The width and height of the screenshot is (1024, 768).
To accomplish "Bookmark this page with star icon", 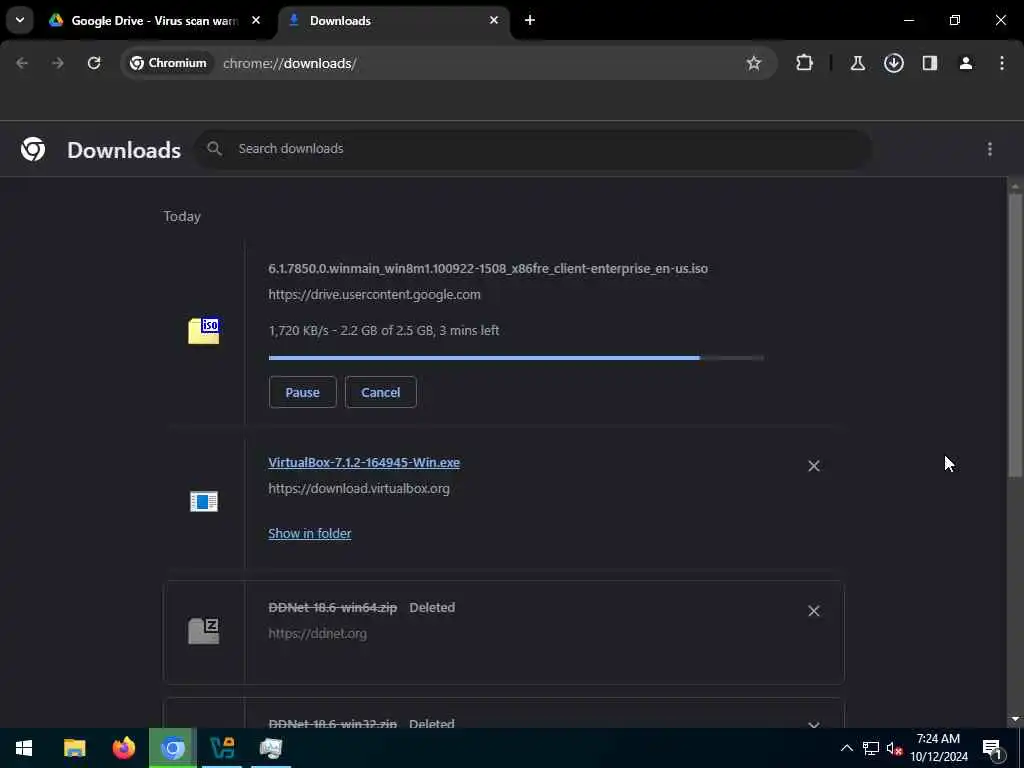I will coord(754,63).
